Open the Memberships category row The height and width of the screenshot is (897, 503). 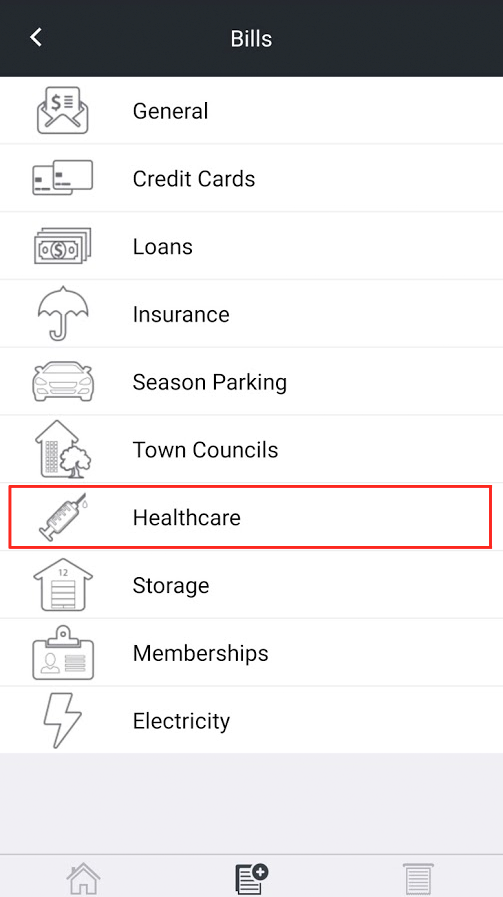pos(251,652)
